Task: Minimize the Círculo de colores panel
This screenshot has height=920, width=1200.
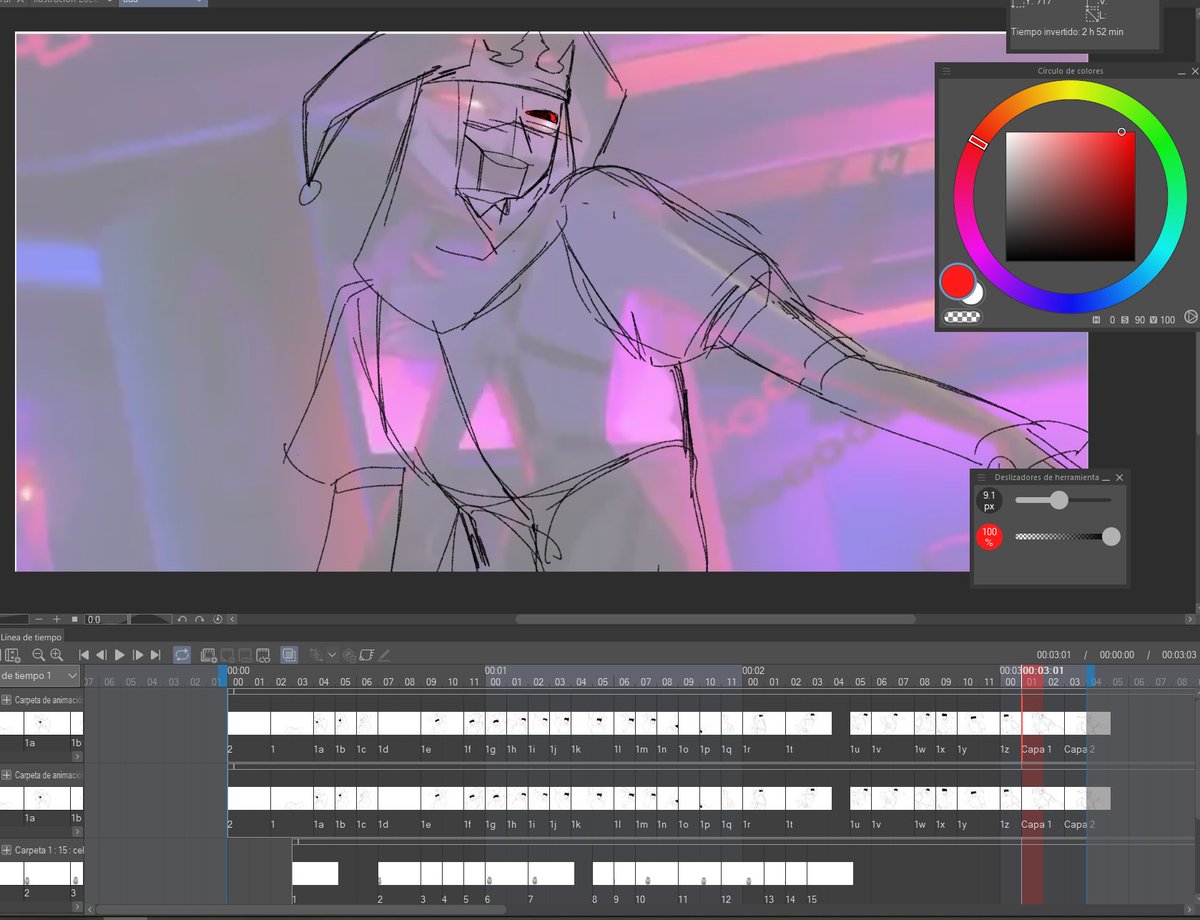Action: [x=1181, y=72]
